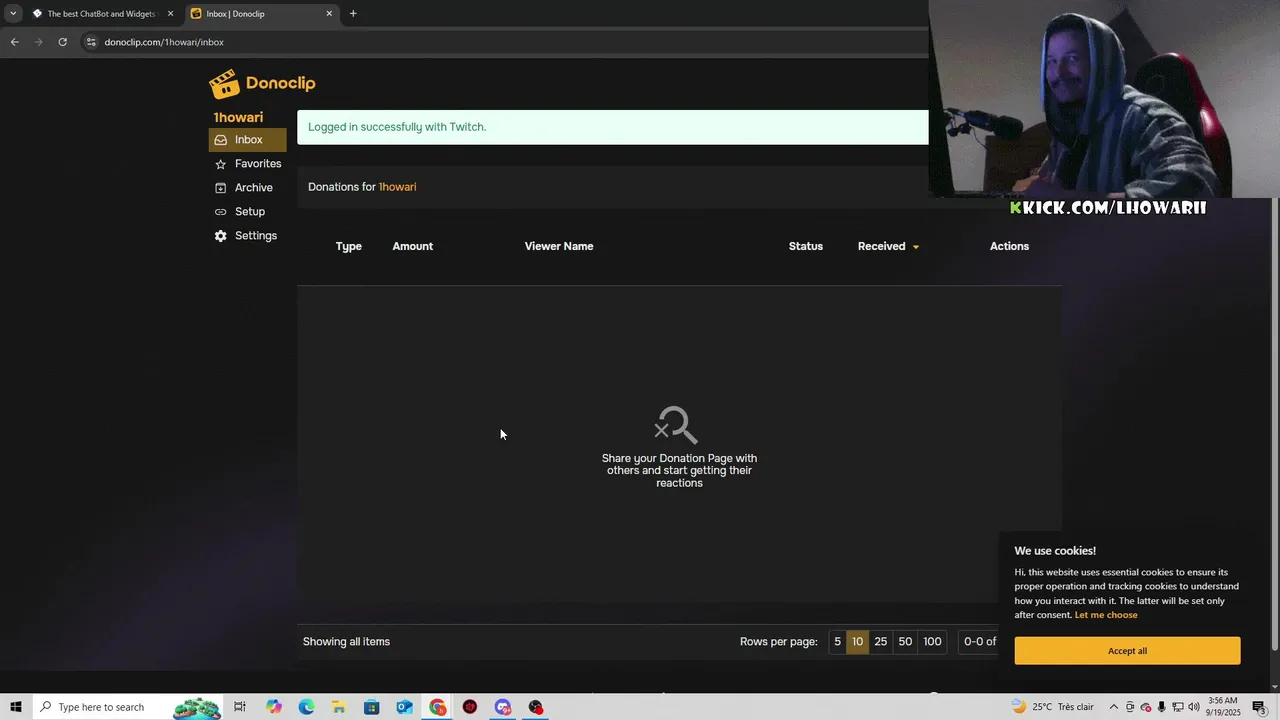The width and height of the screenshot is (1280, 720).
Task: Go back in browser history
Action: click(14, 42)
